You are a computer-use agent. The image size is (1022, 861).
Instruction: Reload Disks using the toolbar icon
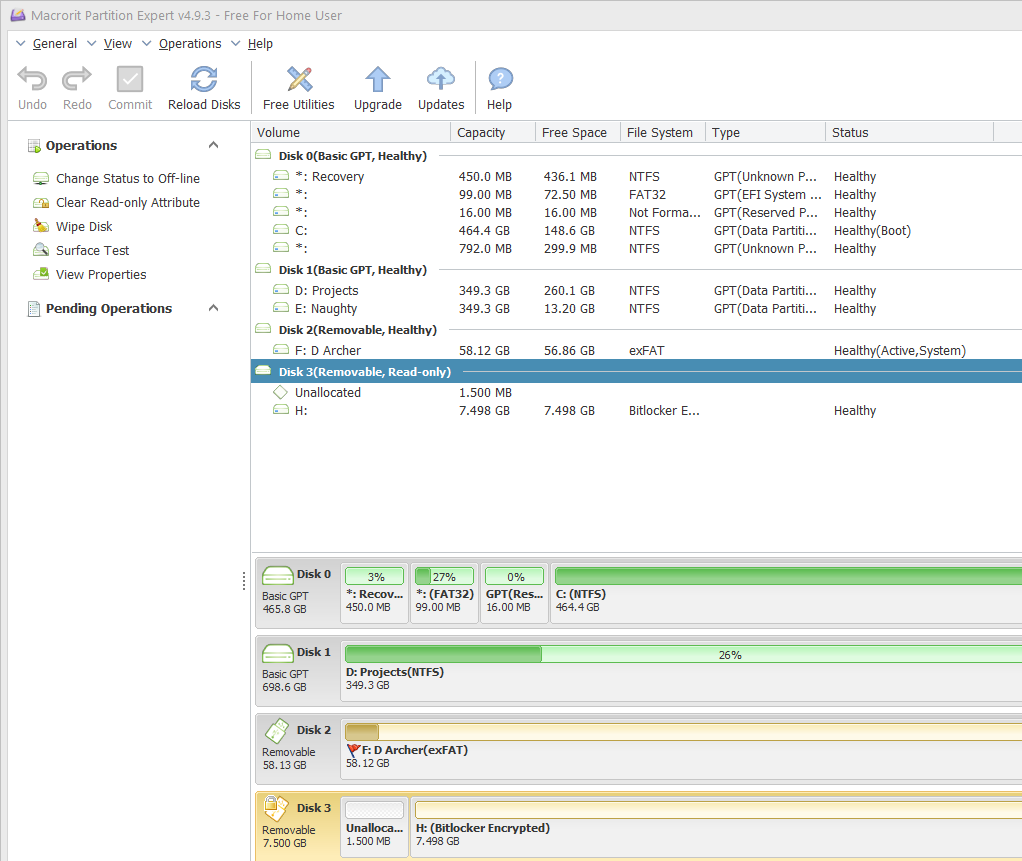[204, 79]
